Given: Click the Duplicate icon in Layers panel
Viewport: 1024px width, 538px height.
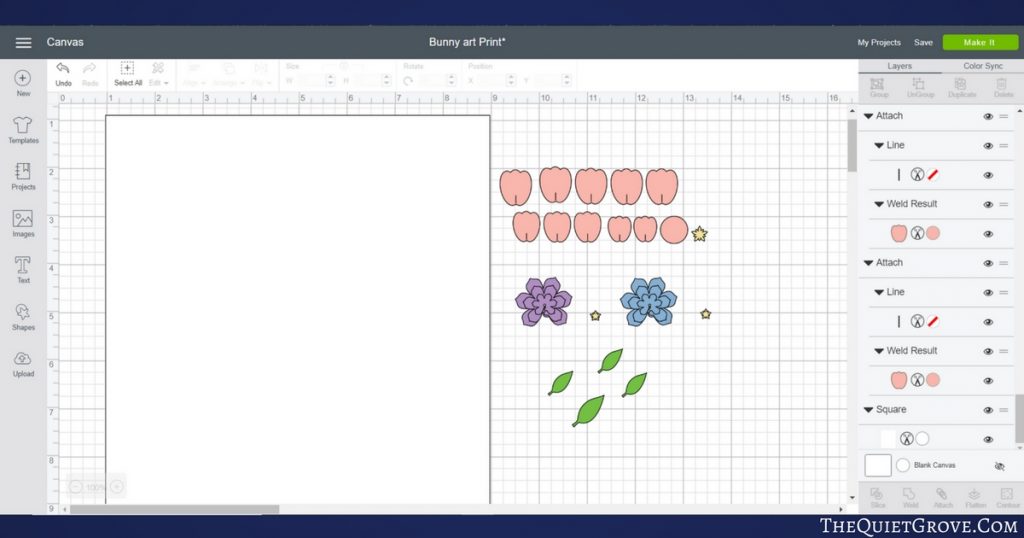Looking at the screenshot, I should [961, 87].
